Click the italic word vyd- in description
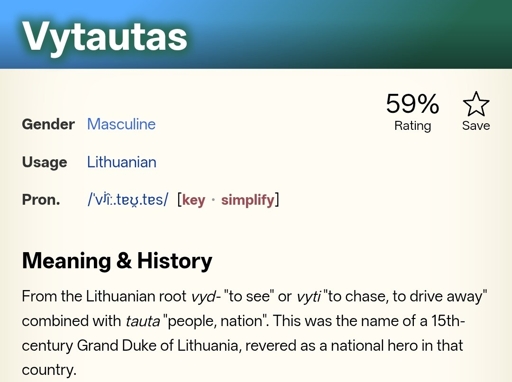 pos(206,296)
